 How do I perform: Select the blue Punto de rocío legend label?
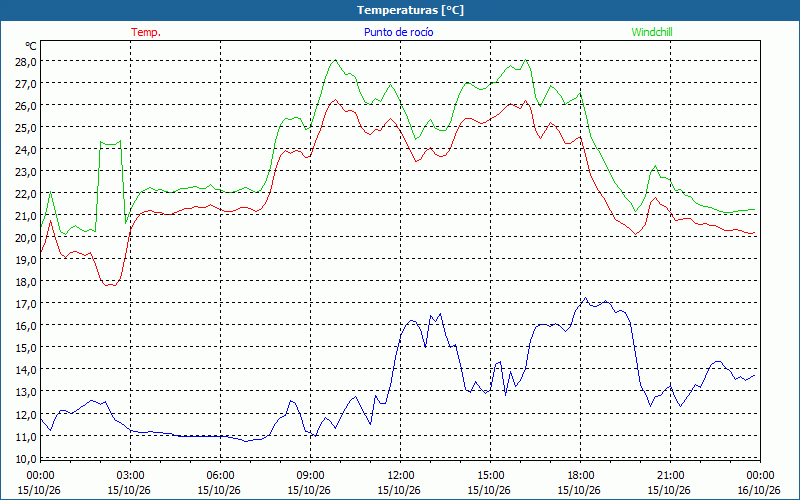(398, 32)
